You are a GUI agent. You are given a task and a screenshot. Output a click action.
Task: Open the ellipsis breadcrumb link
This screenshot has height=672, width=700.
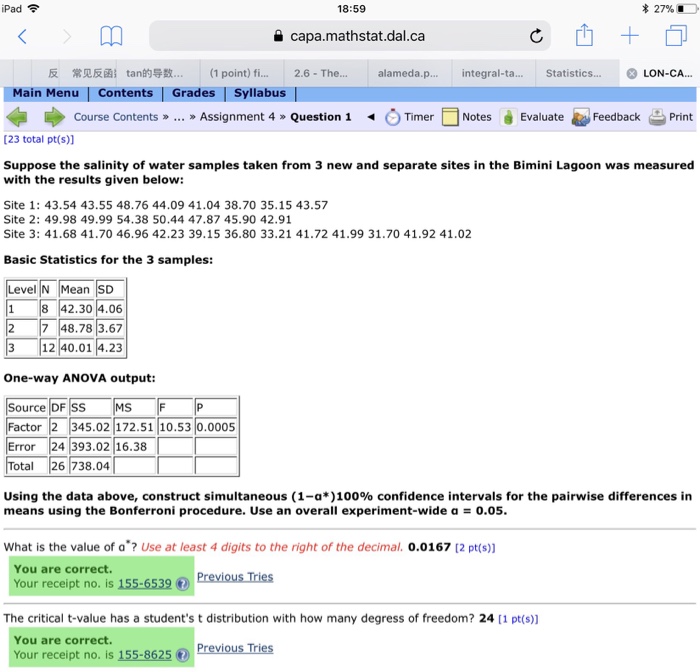point(179,118)
